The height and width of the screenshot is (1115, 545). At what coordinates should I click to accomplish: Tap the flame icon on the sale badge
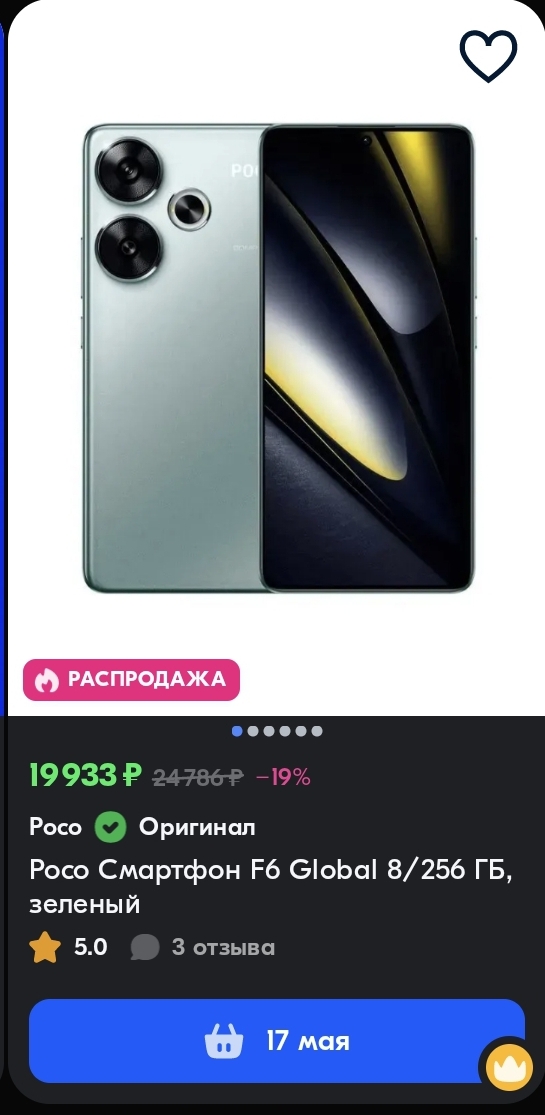[47, 680]
